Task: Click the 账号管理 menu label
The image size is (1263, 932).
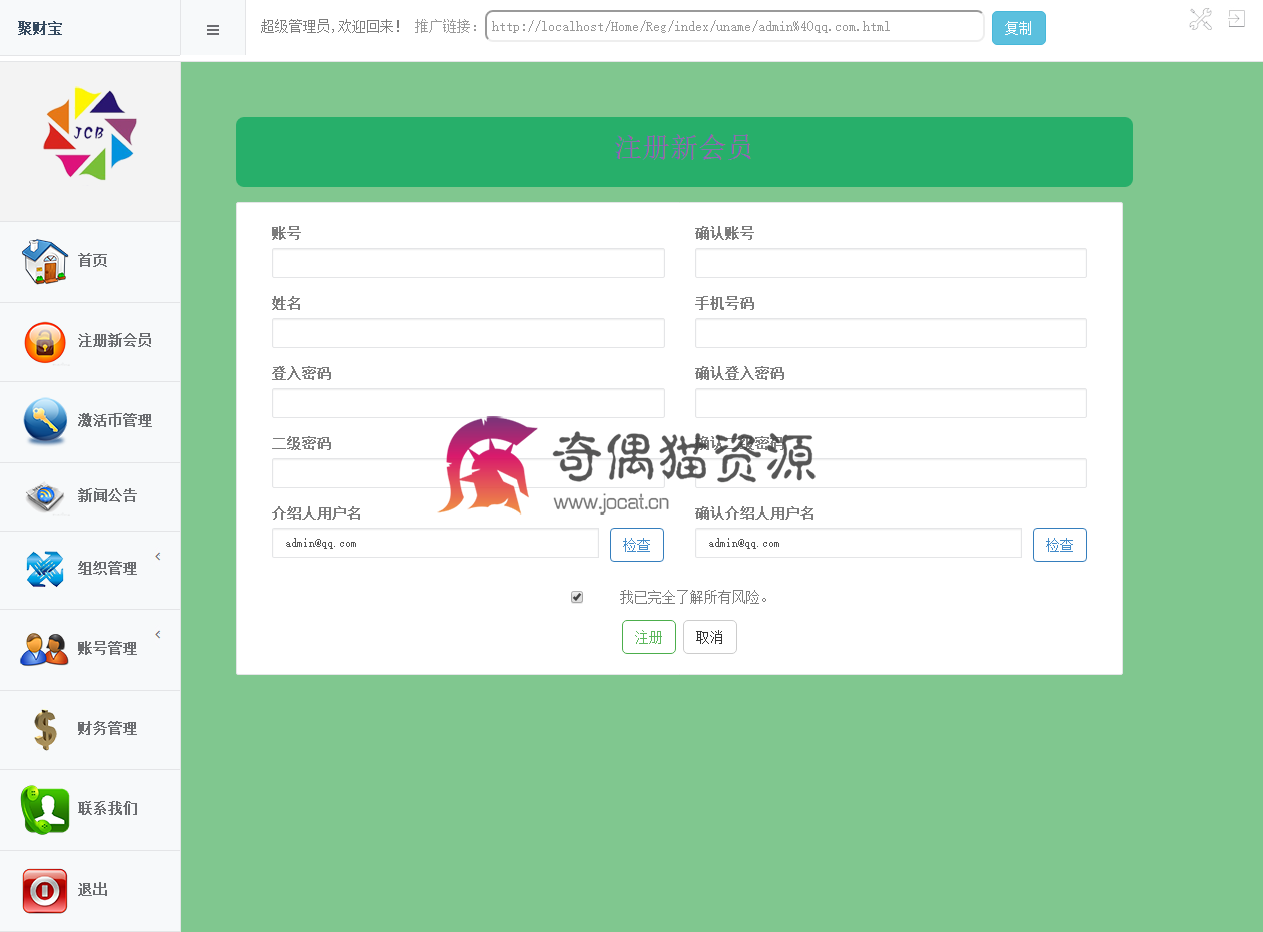Action: [x=108, y=649]
